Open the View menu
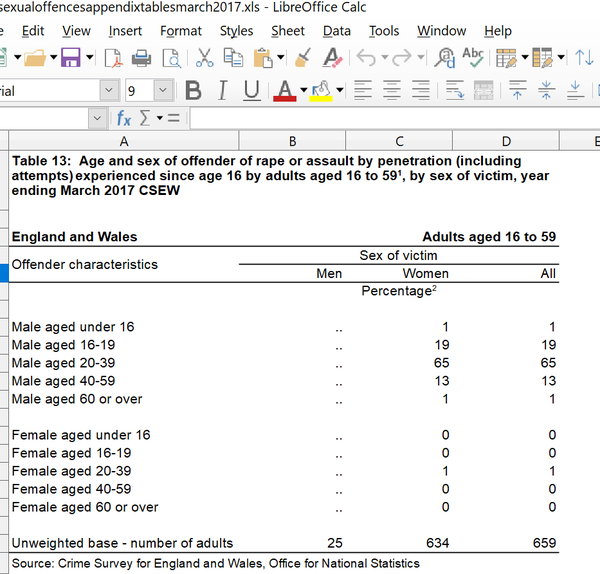The image size is (600, 574). [x=77, y=31]
